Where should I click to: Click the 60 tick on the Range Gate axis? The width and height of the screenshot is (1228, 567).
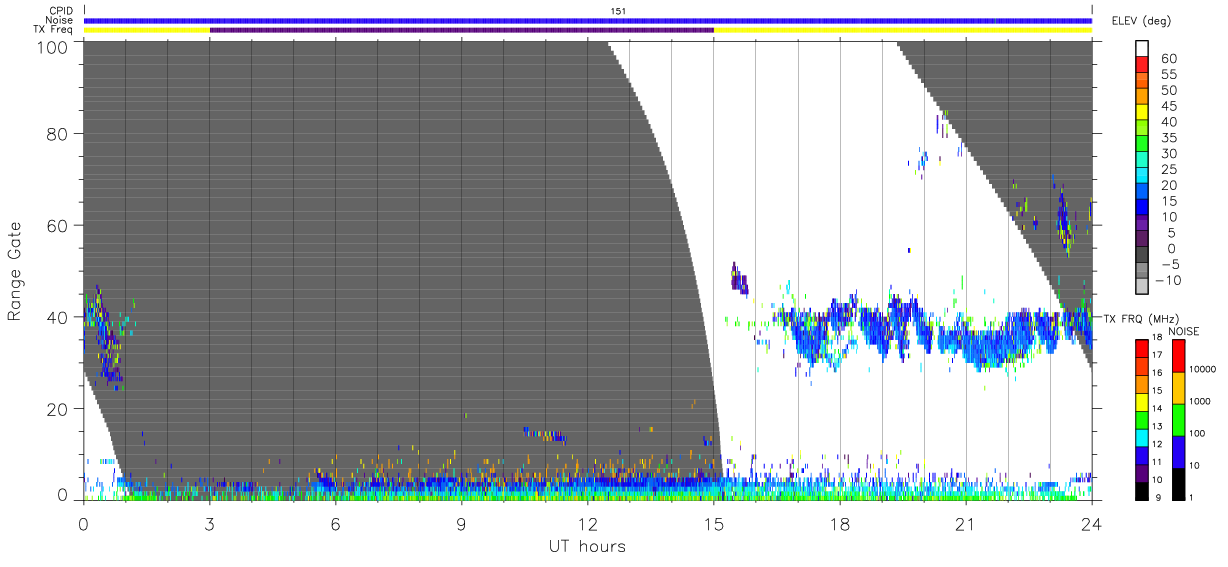coord(58,225)
